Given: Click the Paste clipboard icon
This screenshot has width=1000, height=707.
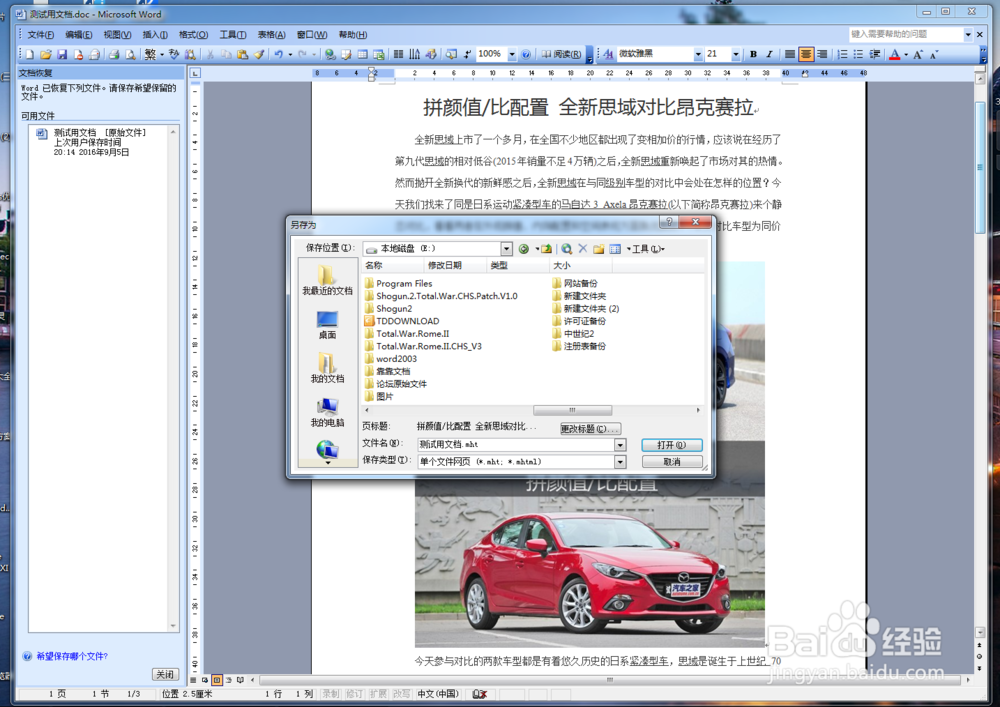Looking at the screenshot, I should coord(242,55).
